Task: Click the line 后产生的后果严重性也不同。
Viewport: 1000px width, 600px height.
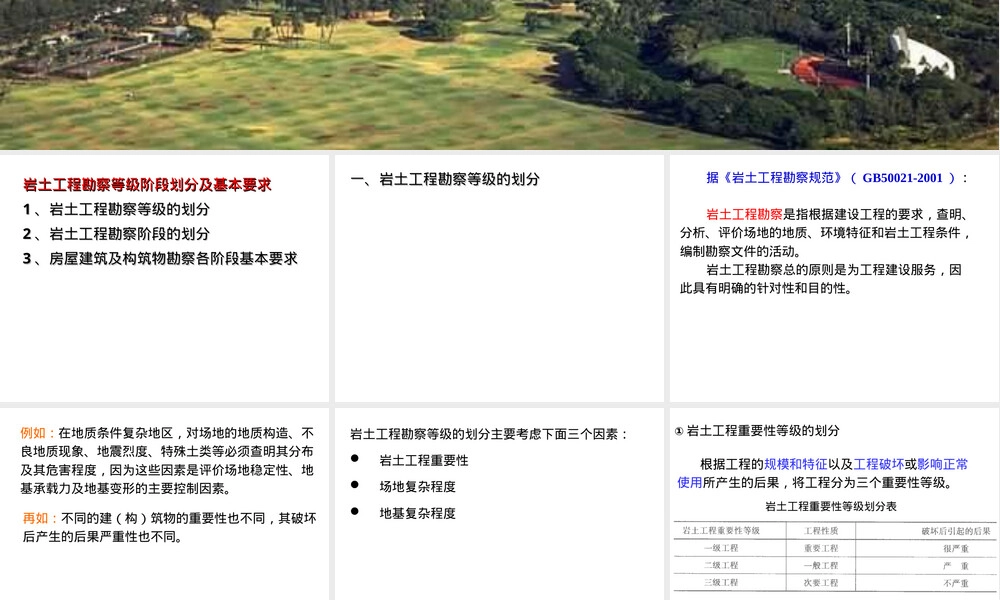Action: point(105,537)
